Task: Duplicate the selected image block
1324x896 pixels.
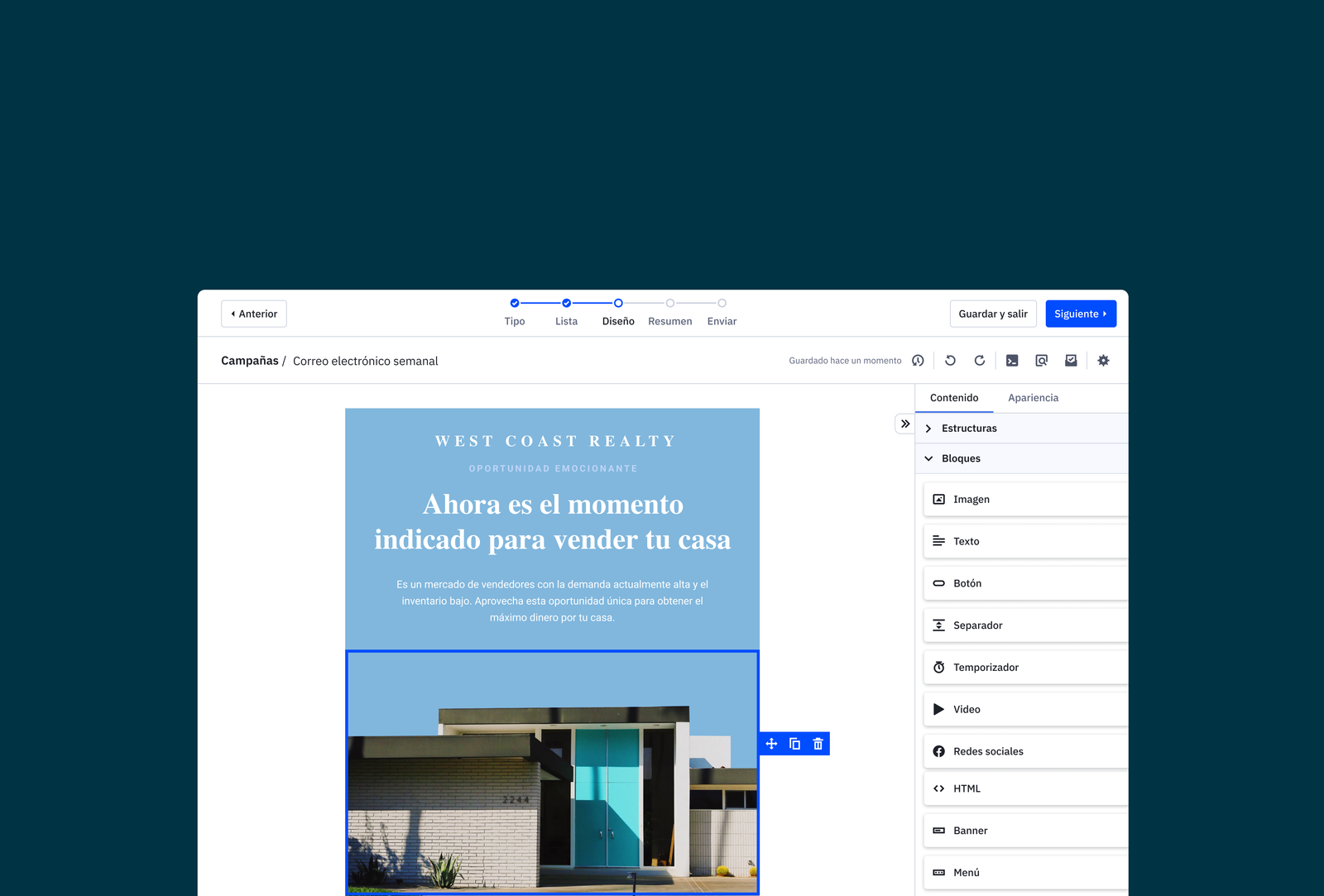Action: [x=794, y=744]
